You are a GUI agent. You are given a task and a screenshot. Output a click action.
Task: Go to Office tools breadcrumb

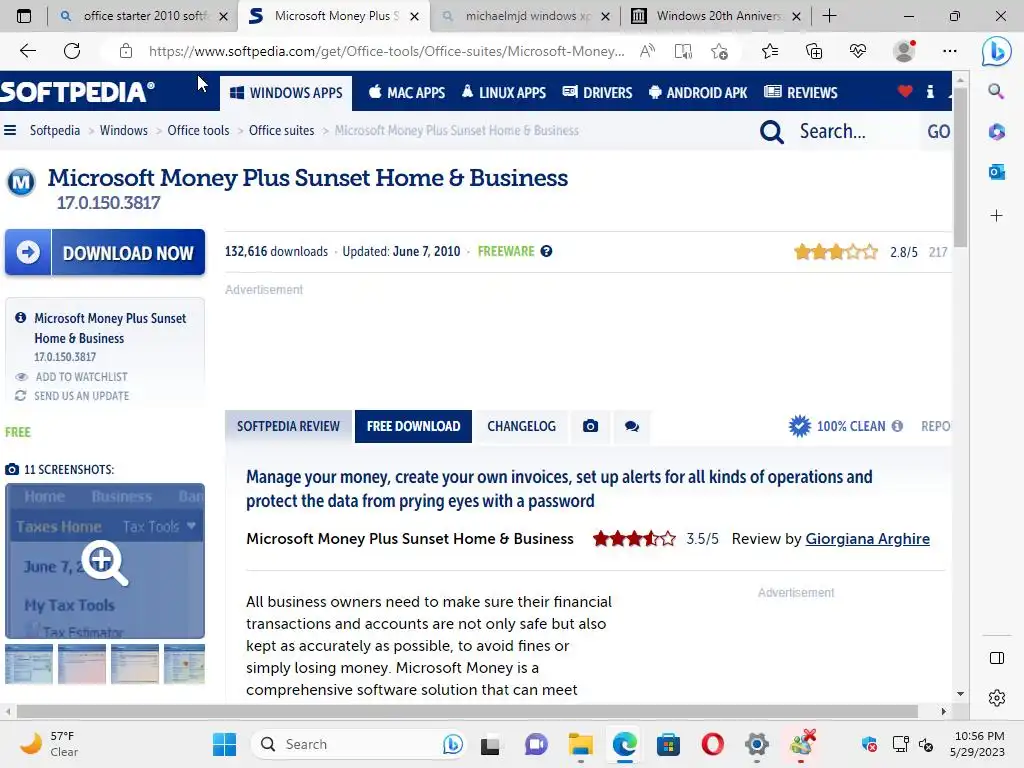coord(199,131)
